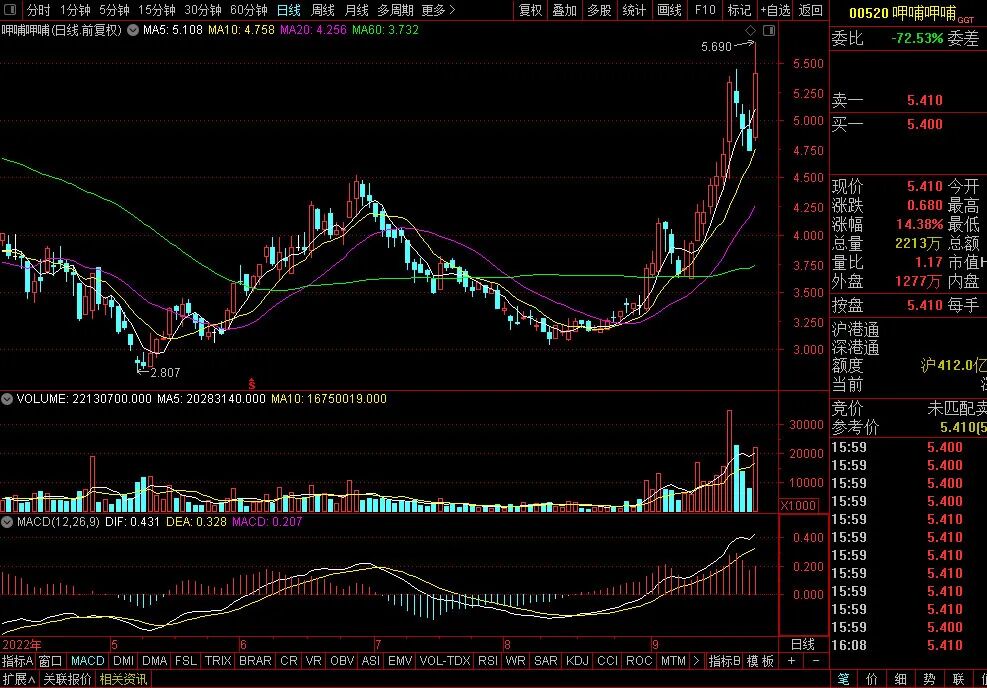Add stock with +自选 button
The height and width of the screenshot is (688, 987).
click(775, 10)
